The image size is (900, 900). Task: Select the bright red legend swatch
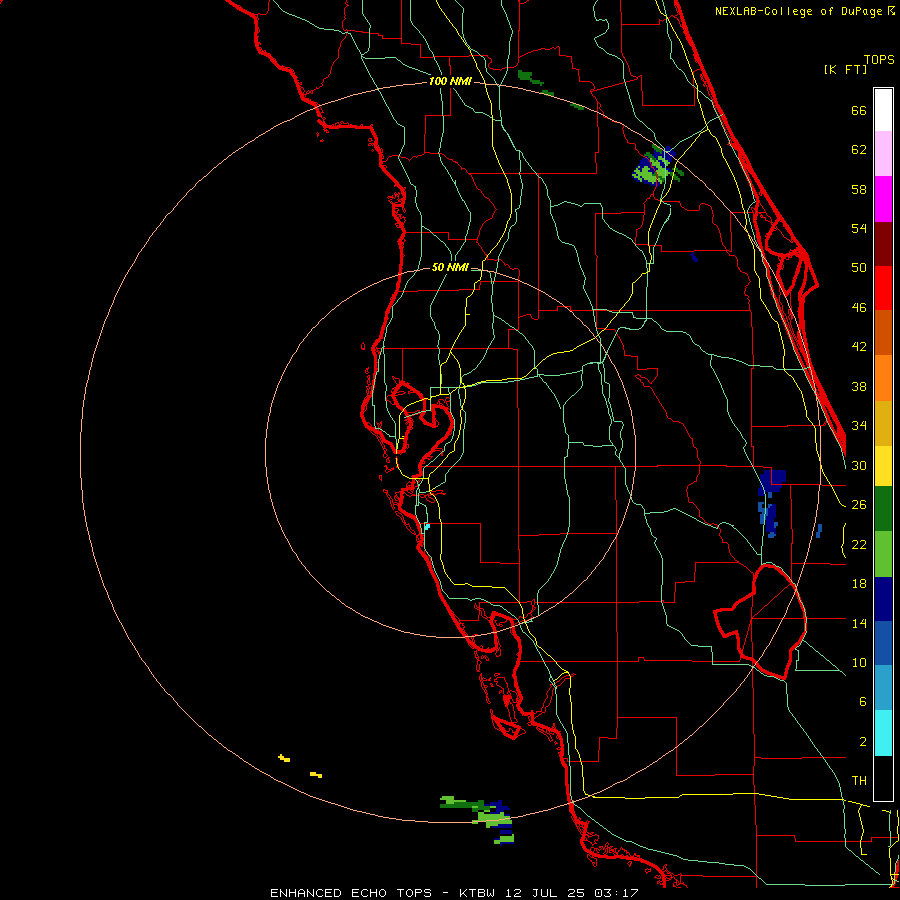pyautogui.click(x=883, y=288)
